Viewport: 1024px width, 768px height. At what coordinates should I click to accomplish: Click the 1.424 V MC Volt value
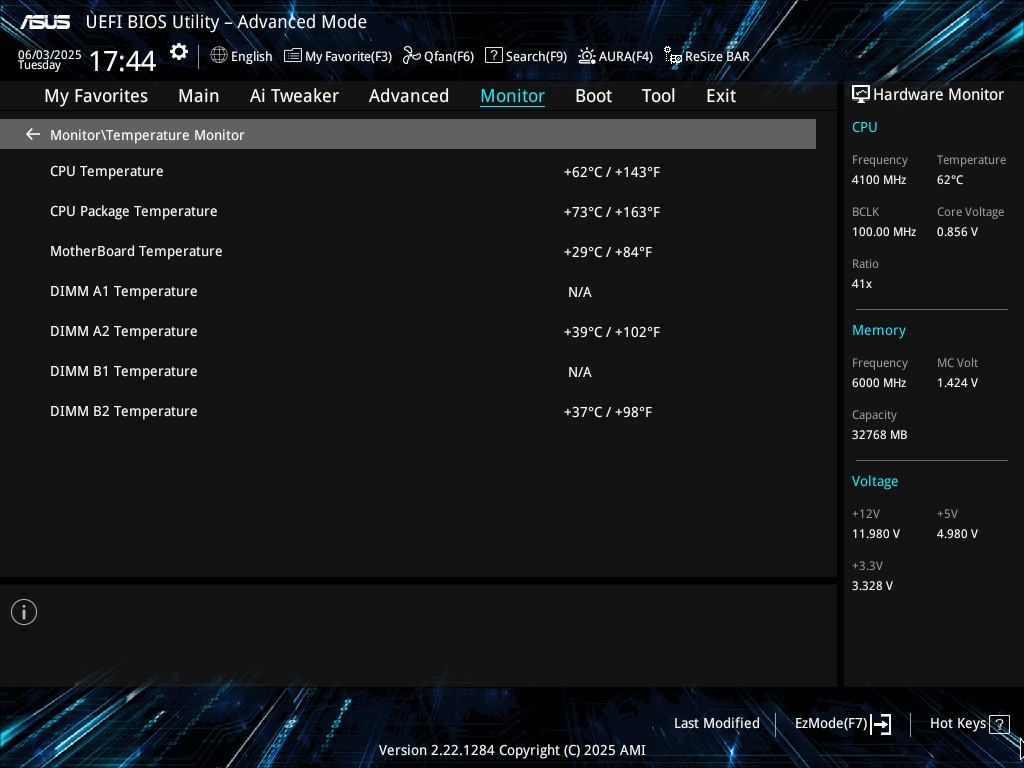957,383
